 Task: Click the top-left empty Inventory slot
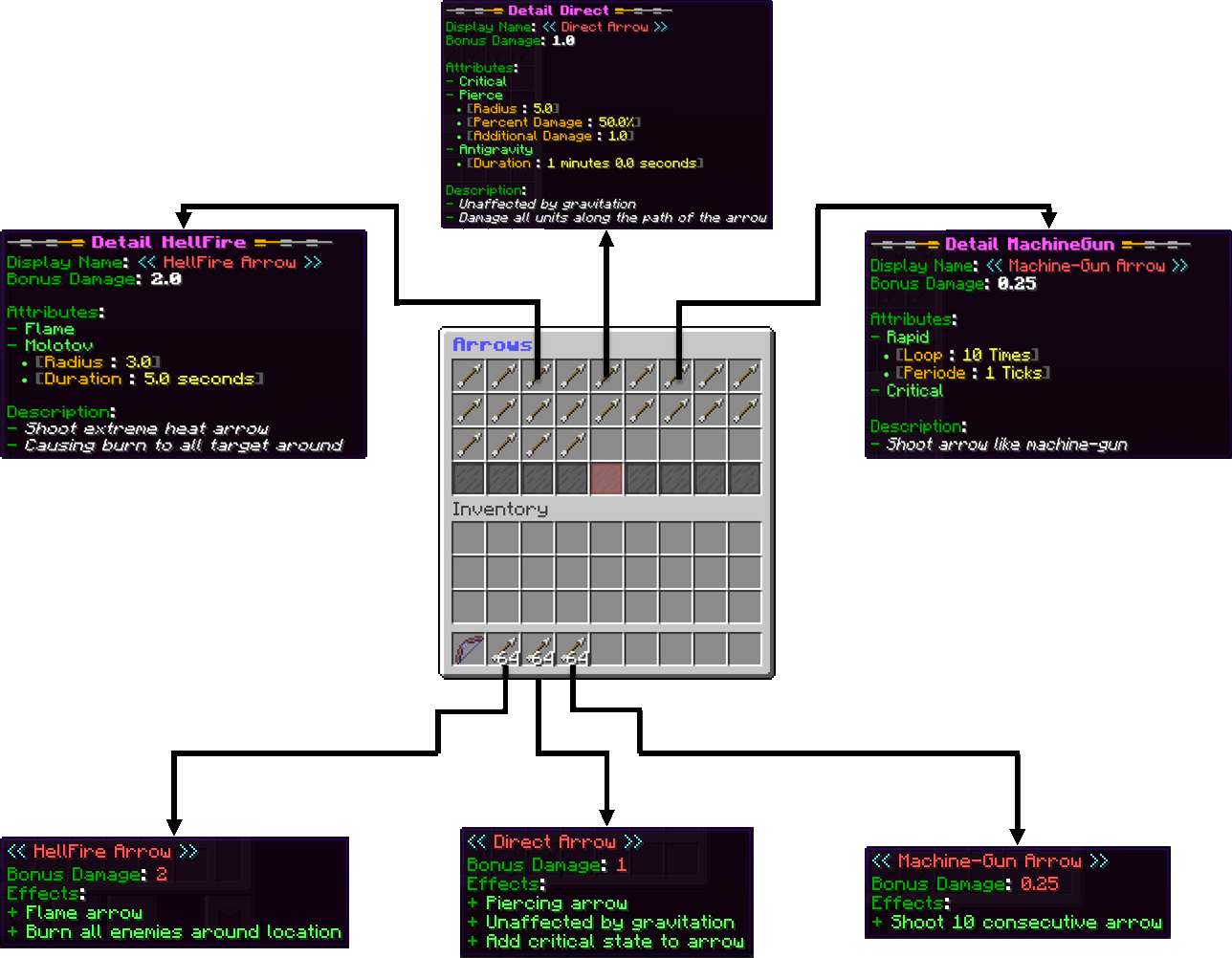coord(469,538)
